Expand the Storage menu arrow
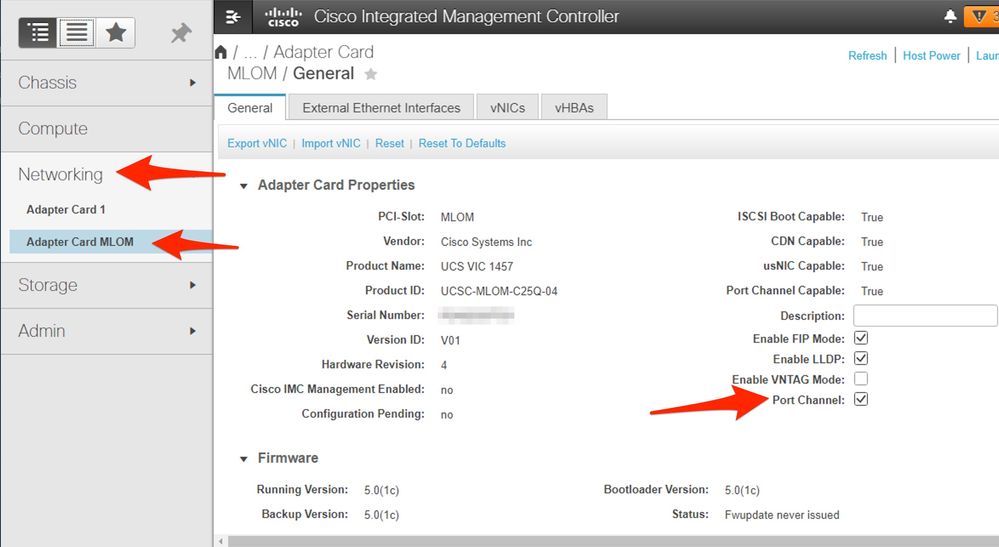The width and height of the screenshot is (999, 547). tap(192, 285)
